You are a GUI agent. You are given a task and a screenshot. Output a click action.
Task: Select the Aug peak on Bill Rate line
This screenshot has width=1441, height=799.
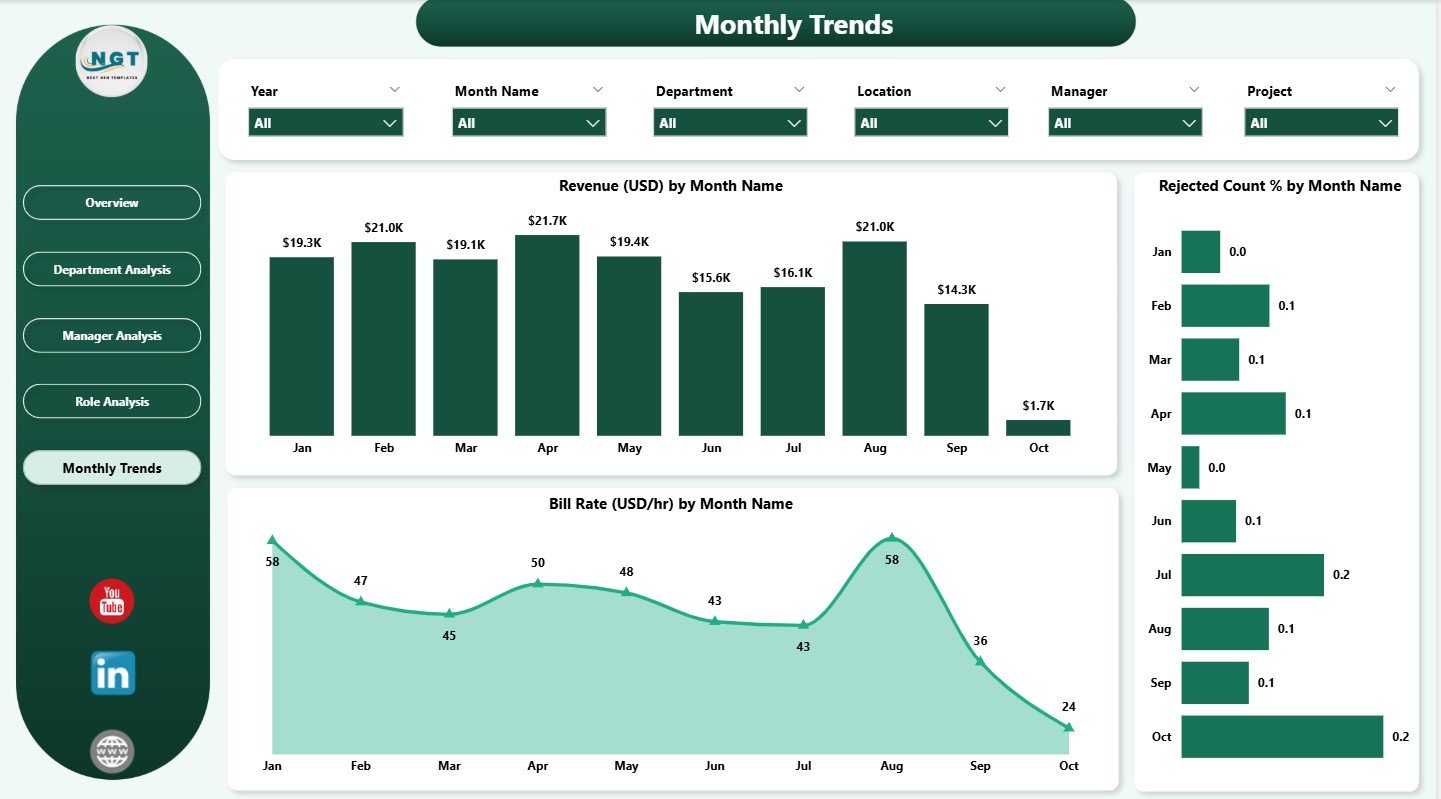pos(893,535)
